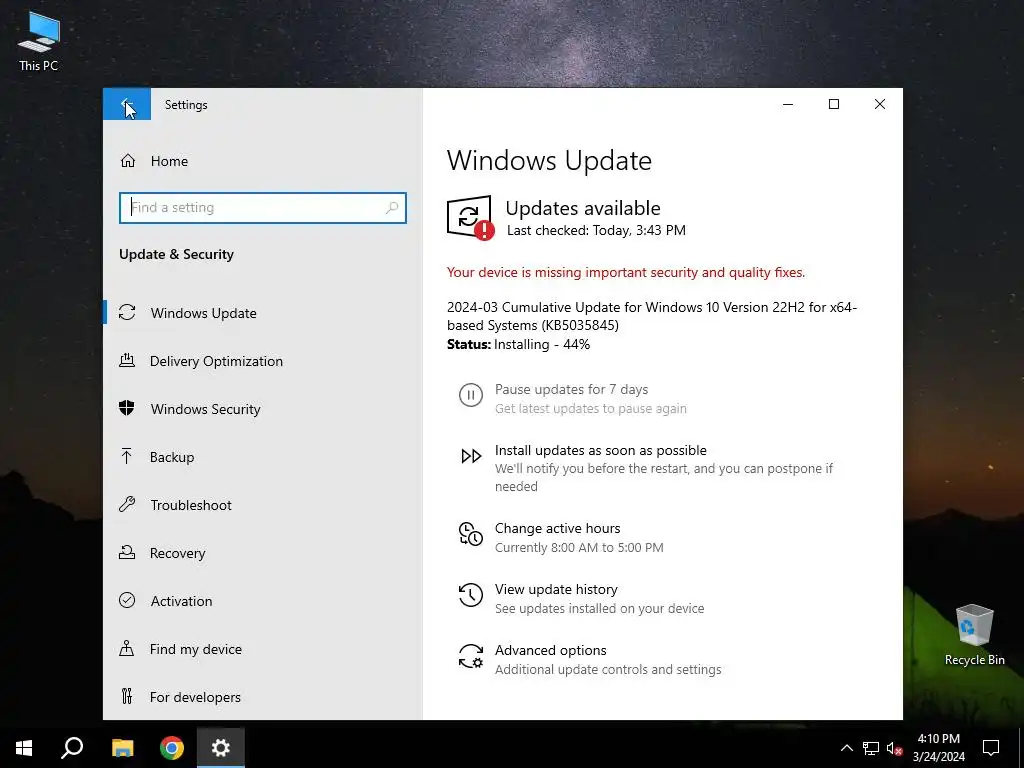Show hidden system tray icons
Viewport: 1024px width, 768px height.
pyautogui.click(x=846, y=748)
